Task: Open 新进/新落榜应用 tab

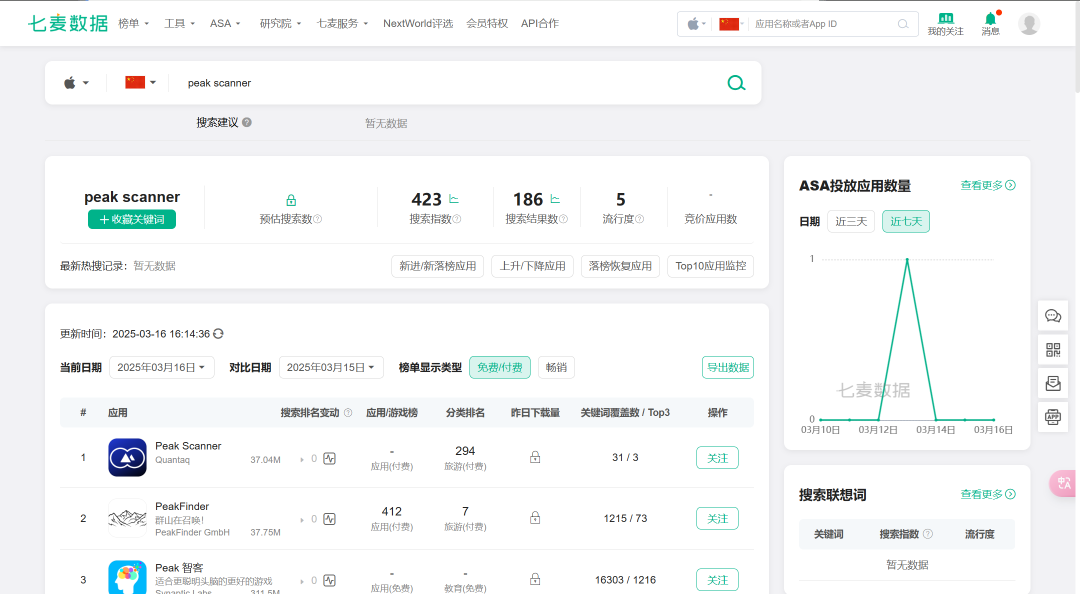Action: [437, 266]
